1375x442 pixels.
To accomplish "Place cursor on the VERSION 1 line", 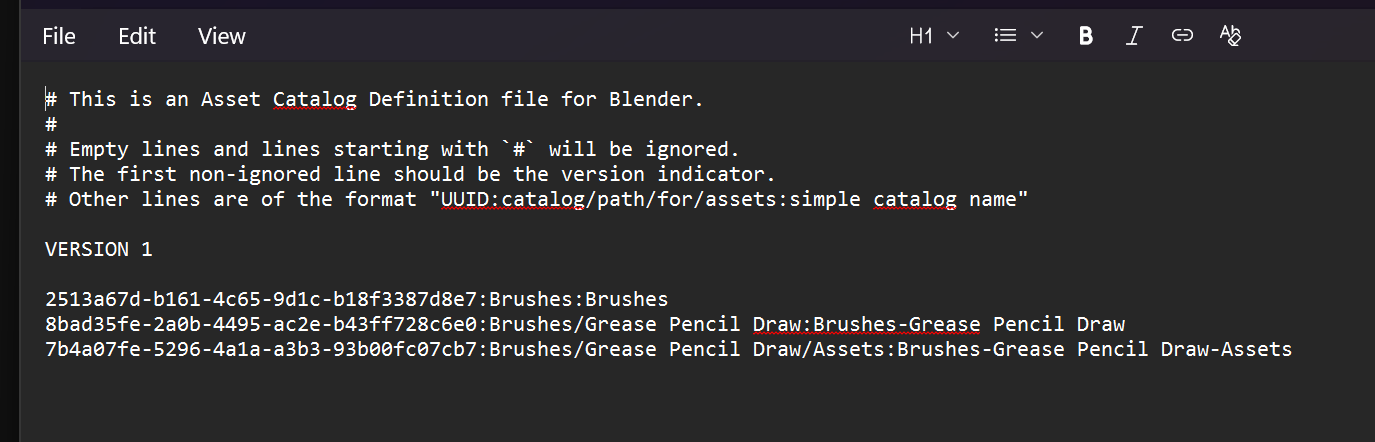I will pyautogui.click(x=99, y=249).
